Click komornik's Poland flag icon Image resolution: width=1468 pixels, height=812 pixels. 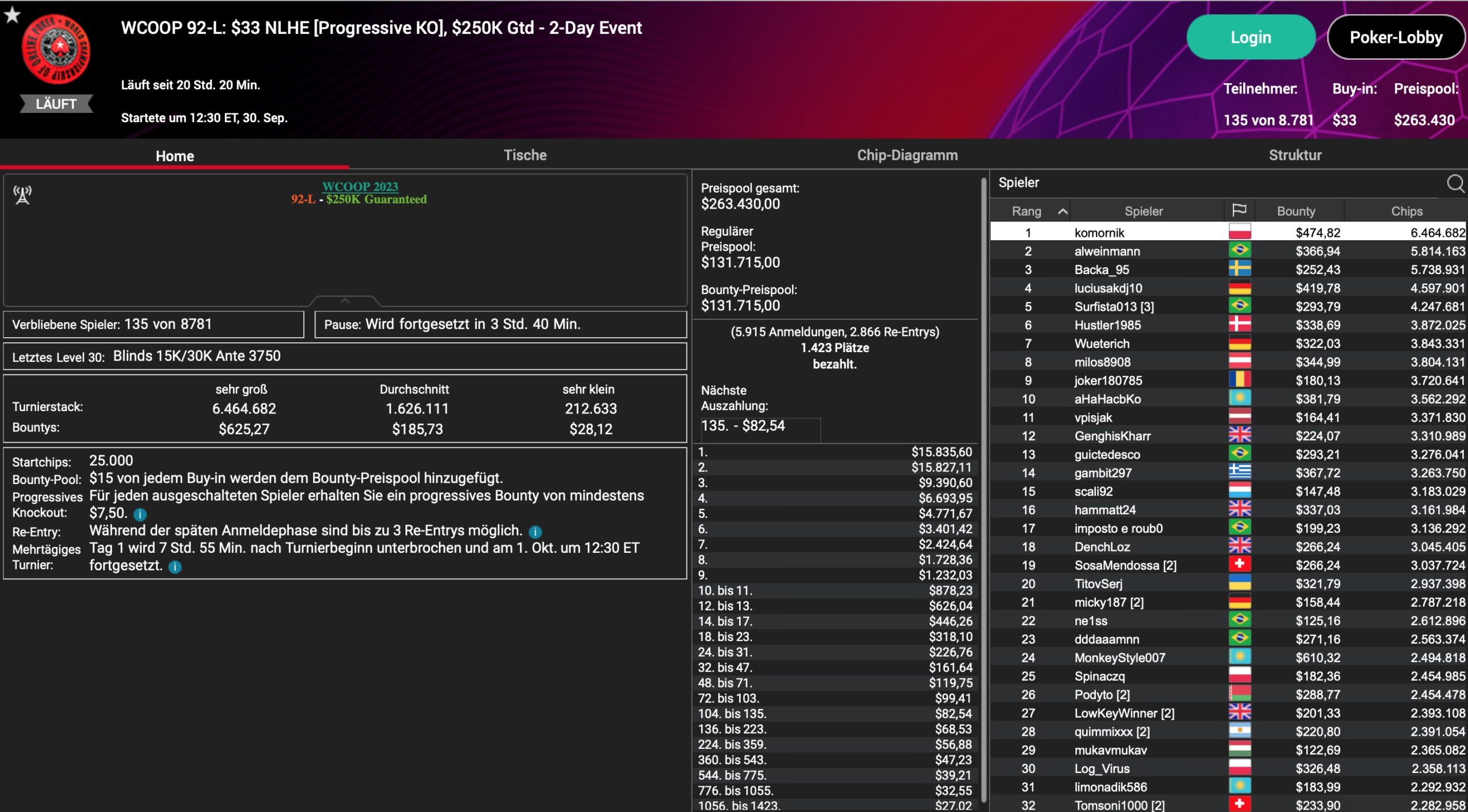(x=1239, y=232)
